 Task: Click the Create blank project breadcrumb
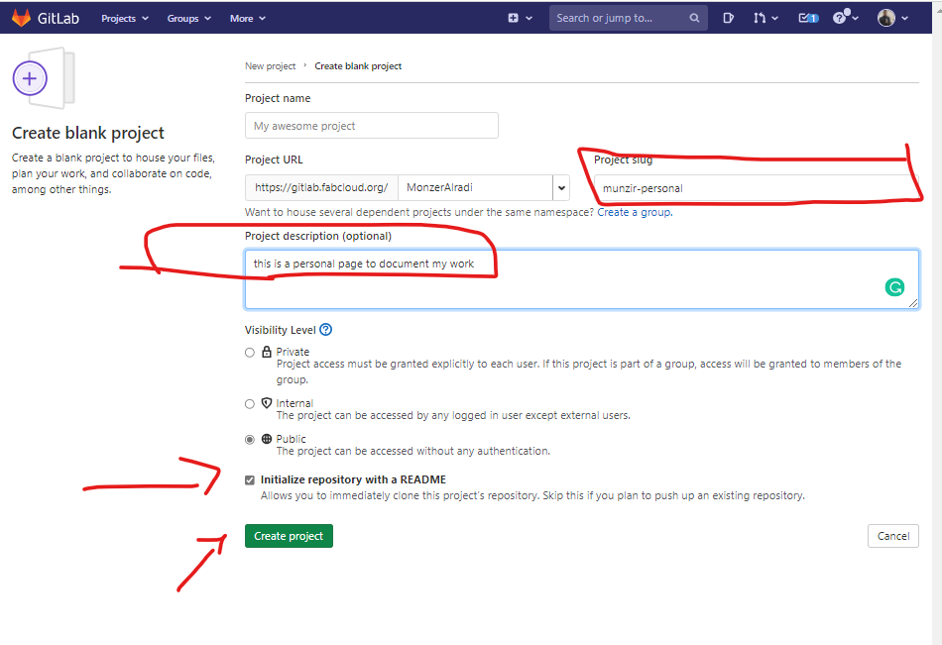(358, 66)
